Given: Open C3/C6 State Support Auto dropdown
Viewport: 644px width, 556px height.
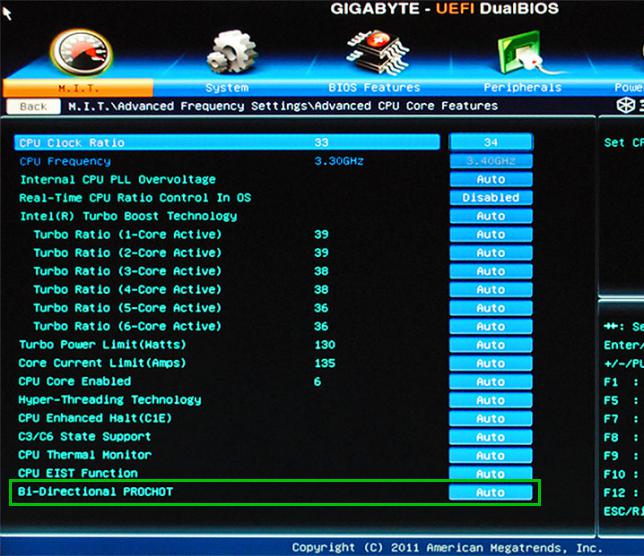Looking at the screenshot, I should click(491, 437).
